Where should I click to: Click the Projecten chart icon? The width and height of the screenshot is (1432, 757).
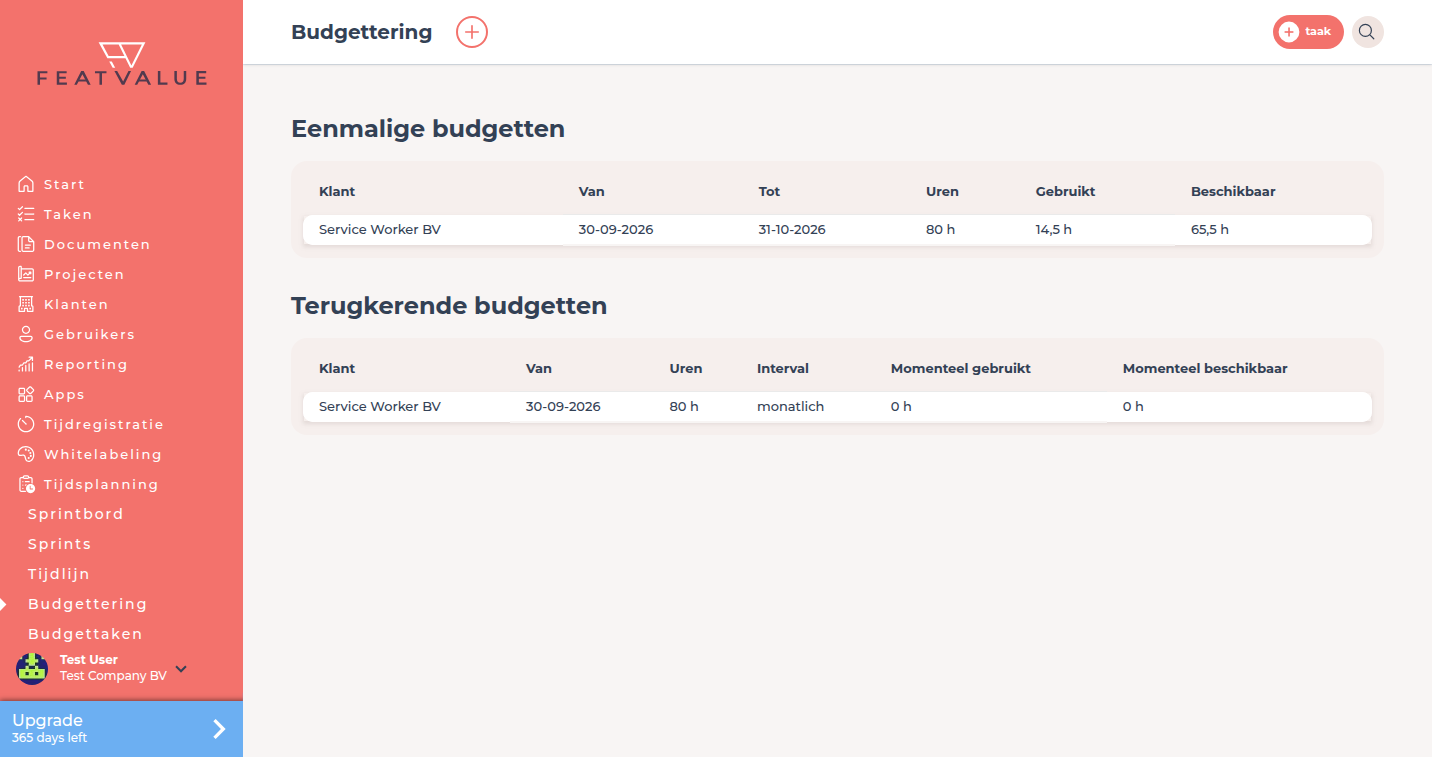[x=26, y=274]
